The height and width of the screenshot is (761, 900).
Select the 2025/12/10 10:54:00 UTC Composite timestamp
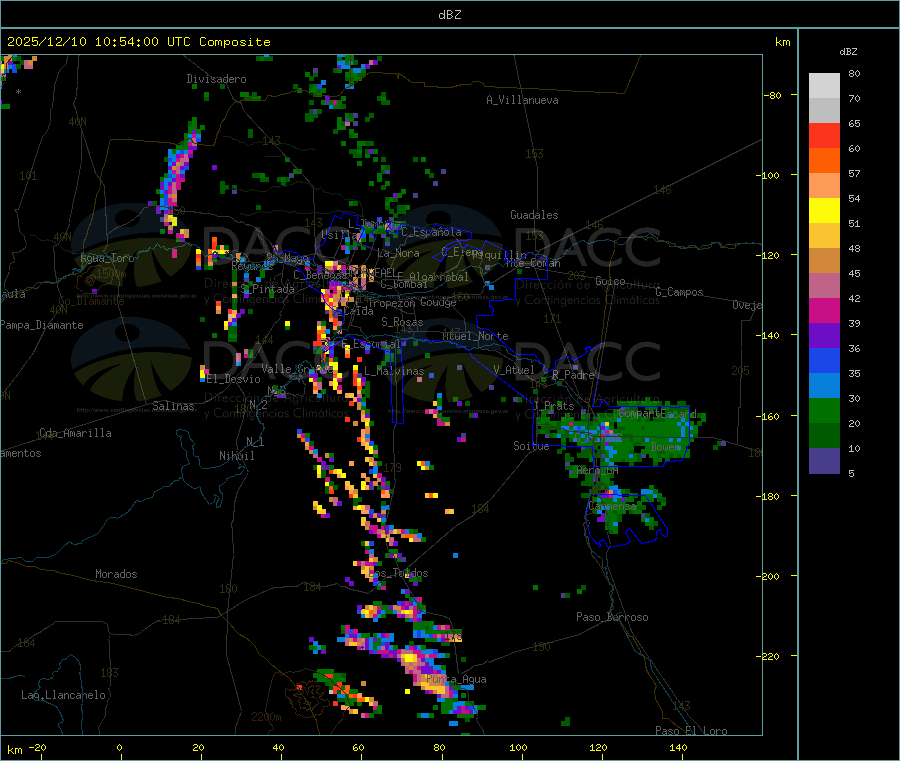click(138, 42)
